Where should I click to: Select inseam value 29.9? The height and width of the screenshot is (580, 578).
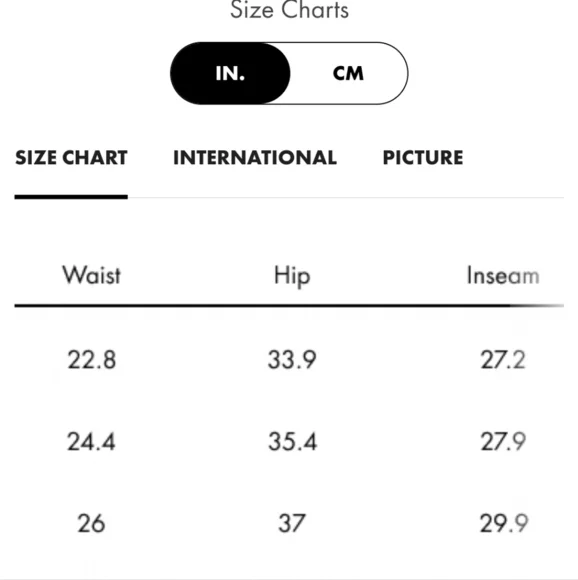(x=504, y=523)
